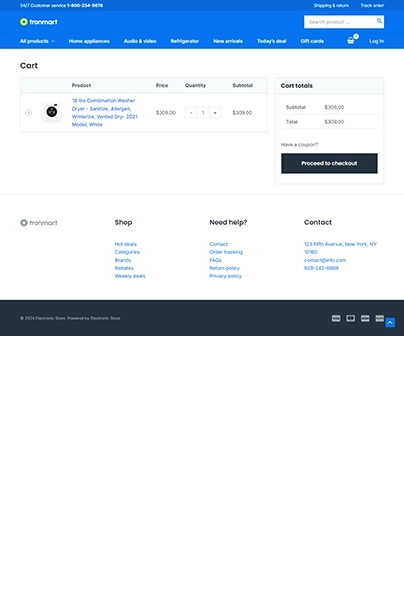Remove washer dryer item from cart

point(28,112)
